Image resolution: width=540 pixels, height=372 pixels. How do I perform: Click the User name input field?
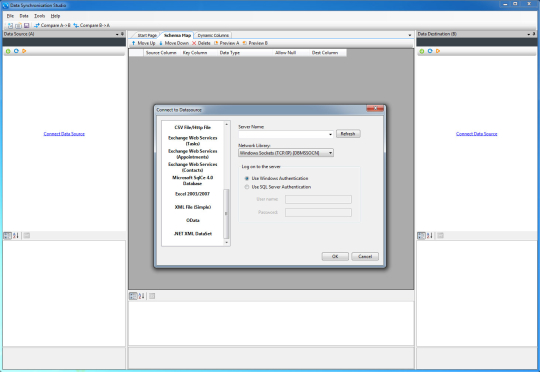318,199
